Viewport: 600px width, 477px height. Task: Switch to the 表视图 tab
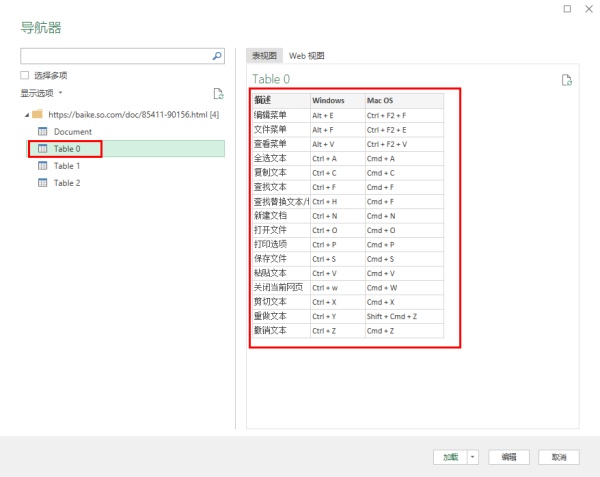(x=264, y=56)
